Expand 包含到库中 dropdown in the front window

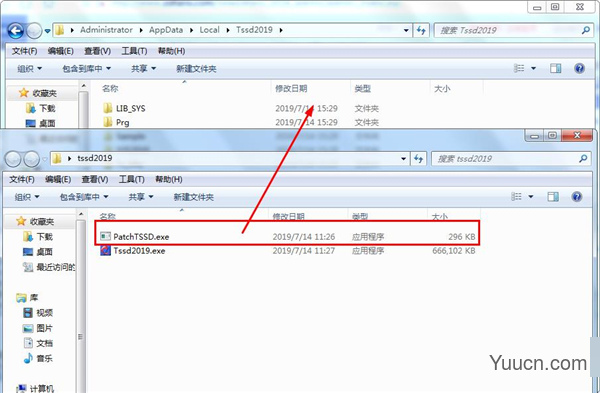click(84, 197)
